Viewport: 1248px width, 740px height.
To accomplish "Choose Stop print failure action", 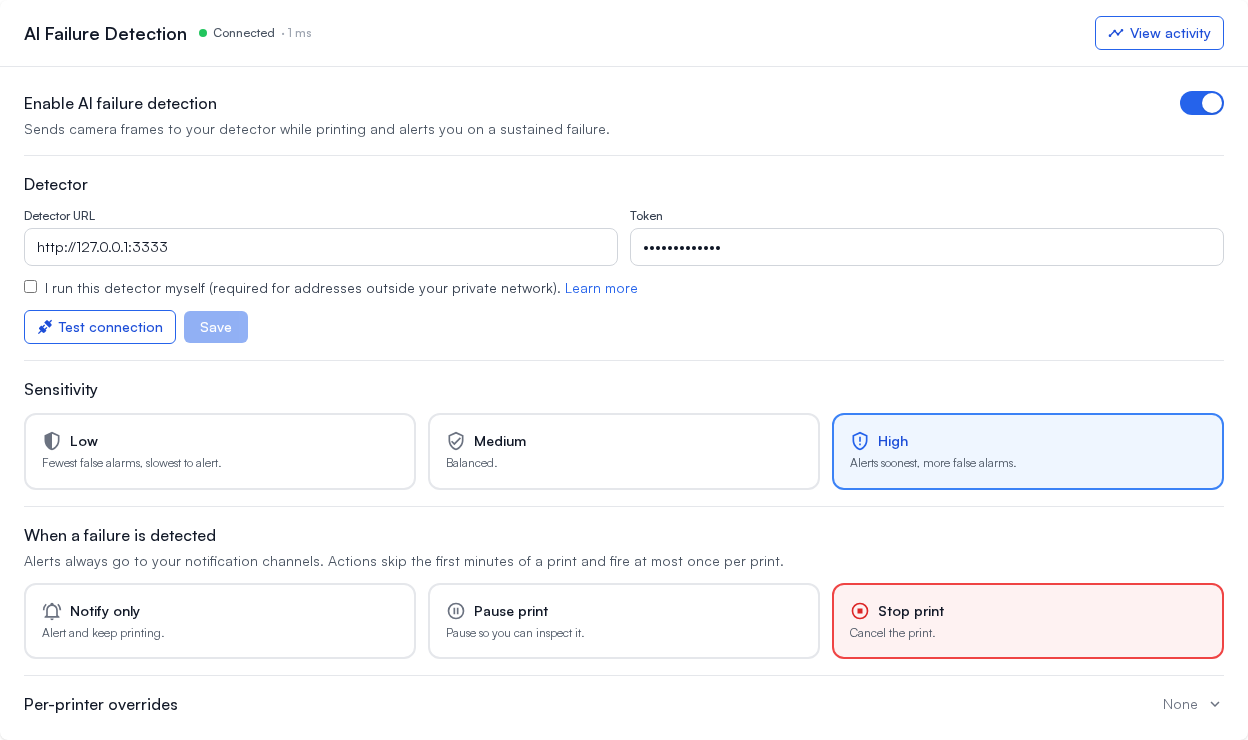I will [1028, 621].
